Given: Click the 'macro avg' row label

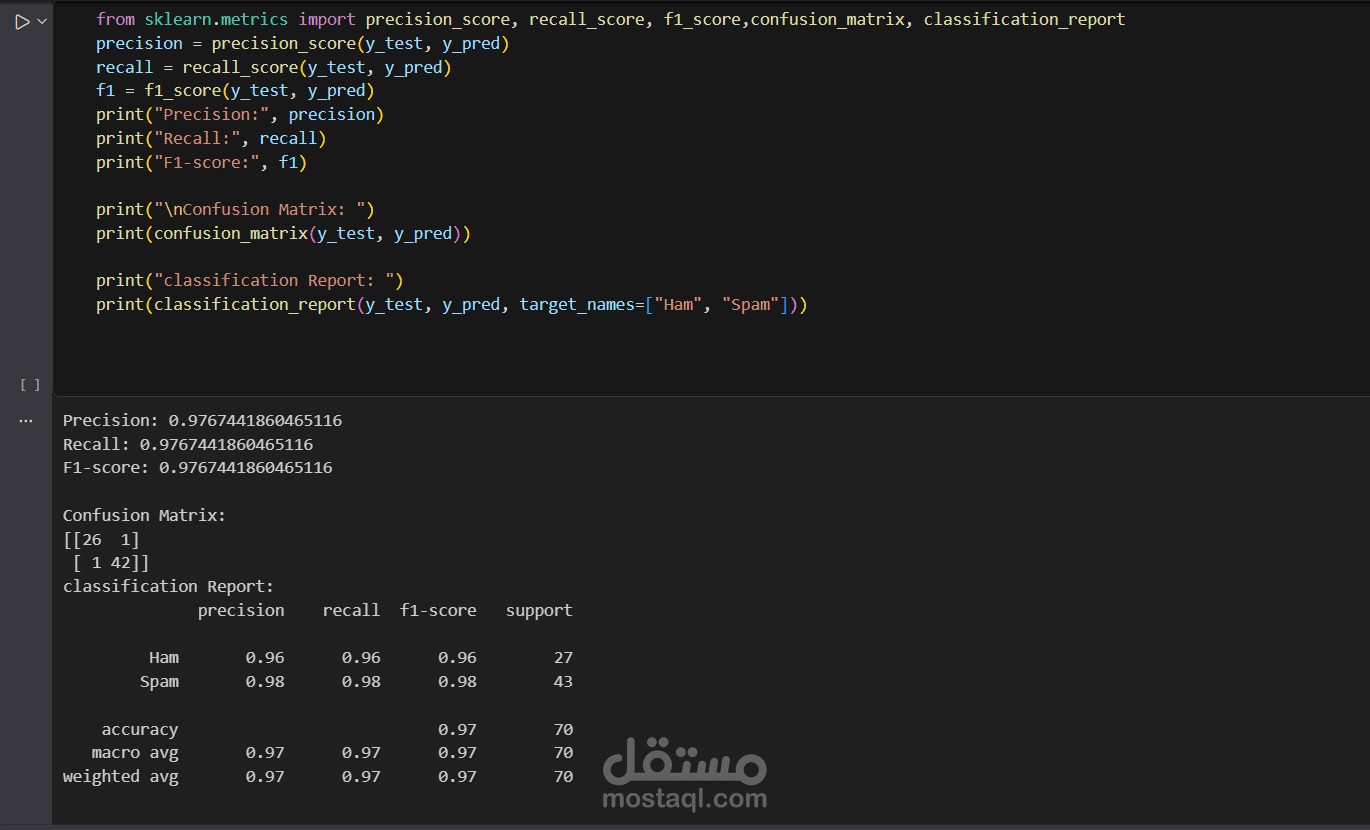Looking at the screenshot, I should [x=135, y=752].
